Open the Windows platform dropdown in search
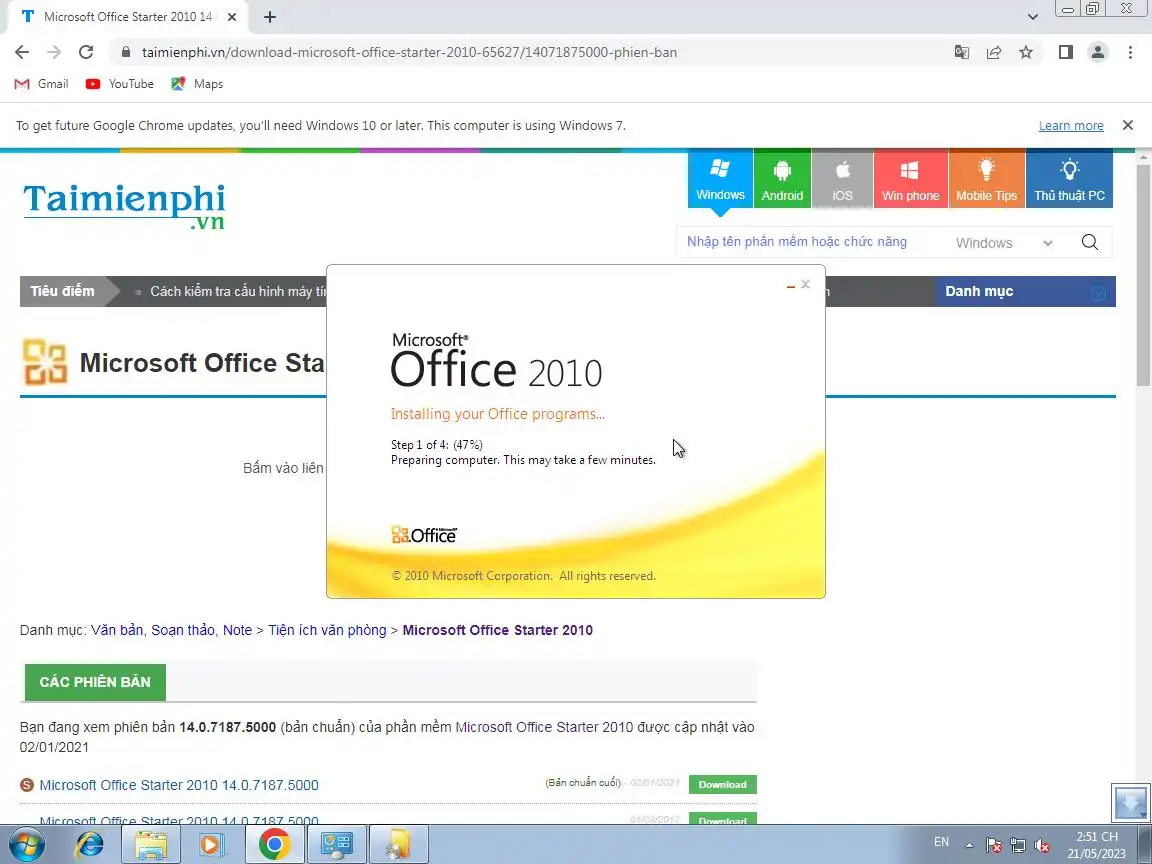The image size is (1152, 864). (x=1004, y=242)
